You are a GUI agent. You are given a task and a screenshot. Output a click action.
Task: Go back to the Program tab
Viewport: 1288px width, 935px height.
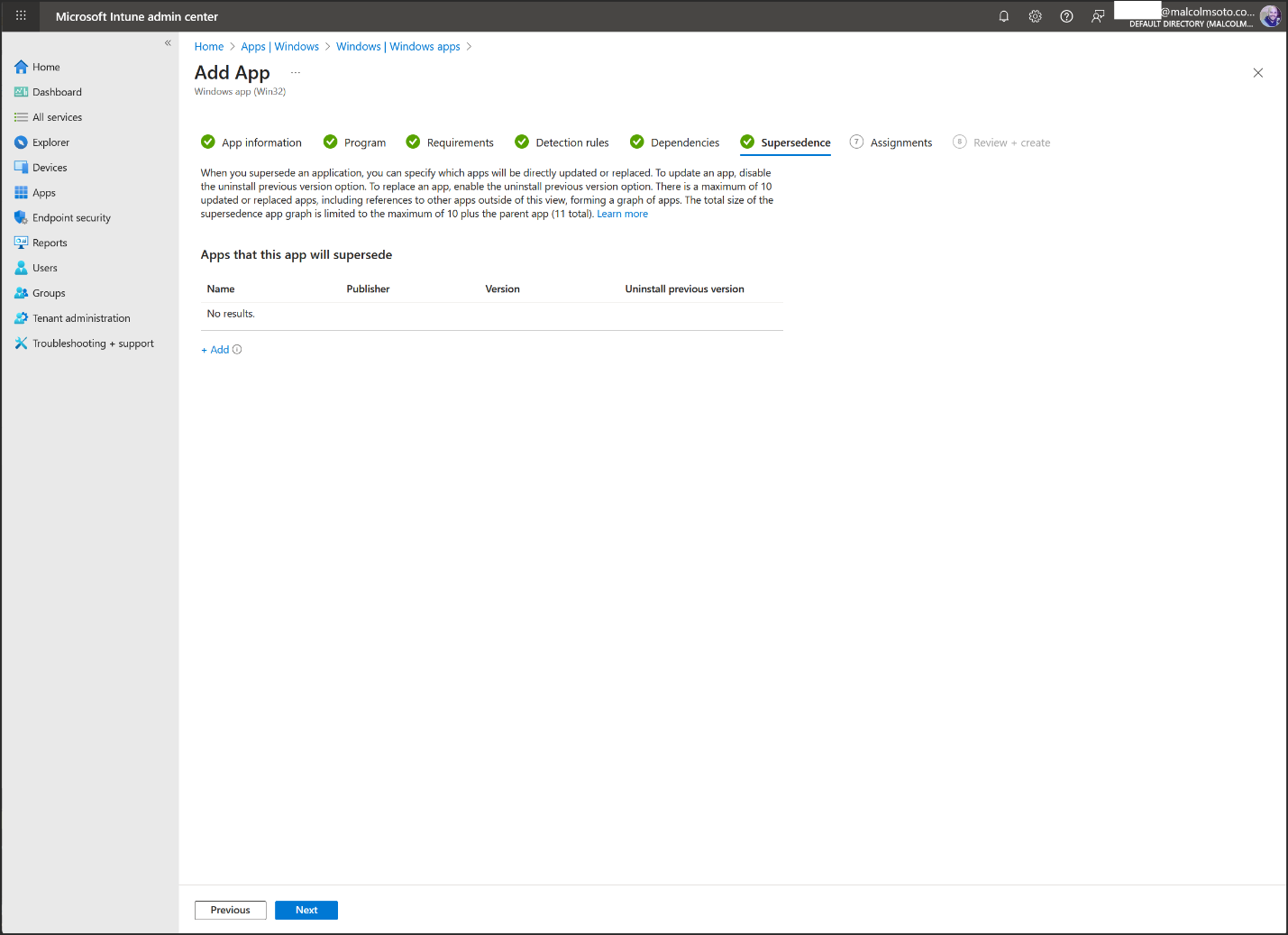[364, 142]
